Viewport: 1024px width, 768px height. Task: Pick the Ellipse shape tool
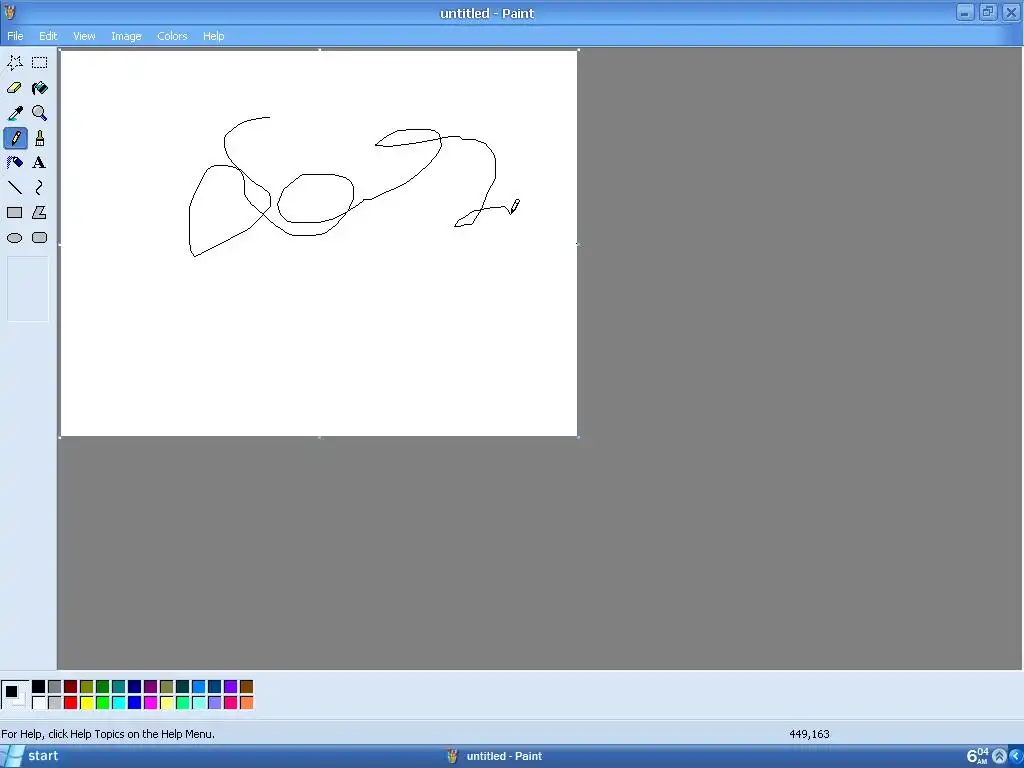(14, 238)
